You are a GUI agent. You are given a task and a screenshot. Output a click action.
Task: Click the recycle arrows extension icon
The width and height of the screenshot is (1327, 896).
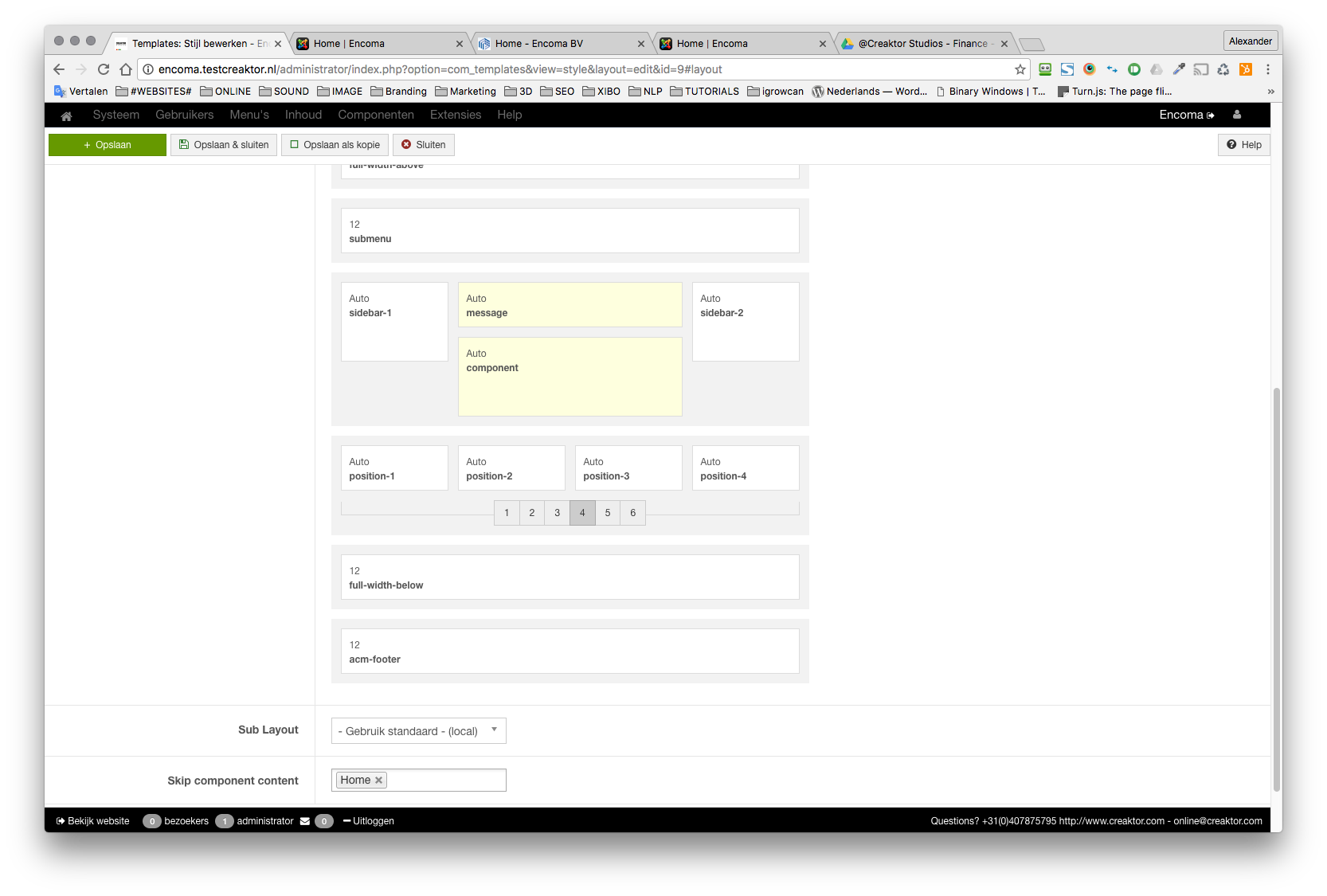[1223, 69]
